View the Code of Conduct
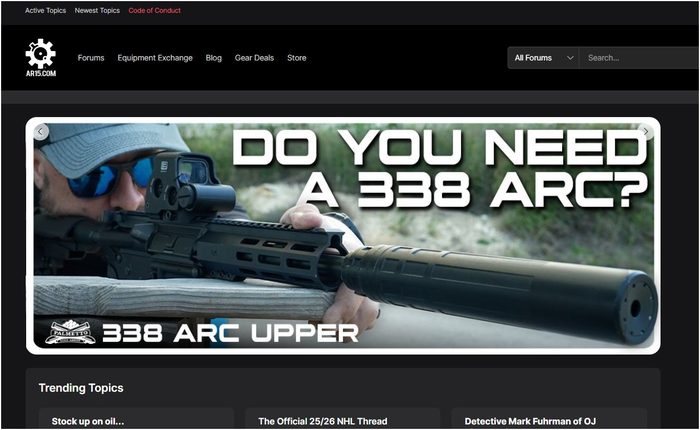 click(154, 10)
